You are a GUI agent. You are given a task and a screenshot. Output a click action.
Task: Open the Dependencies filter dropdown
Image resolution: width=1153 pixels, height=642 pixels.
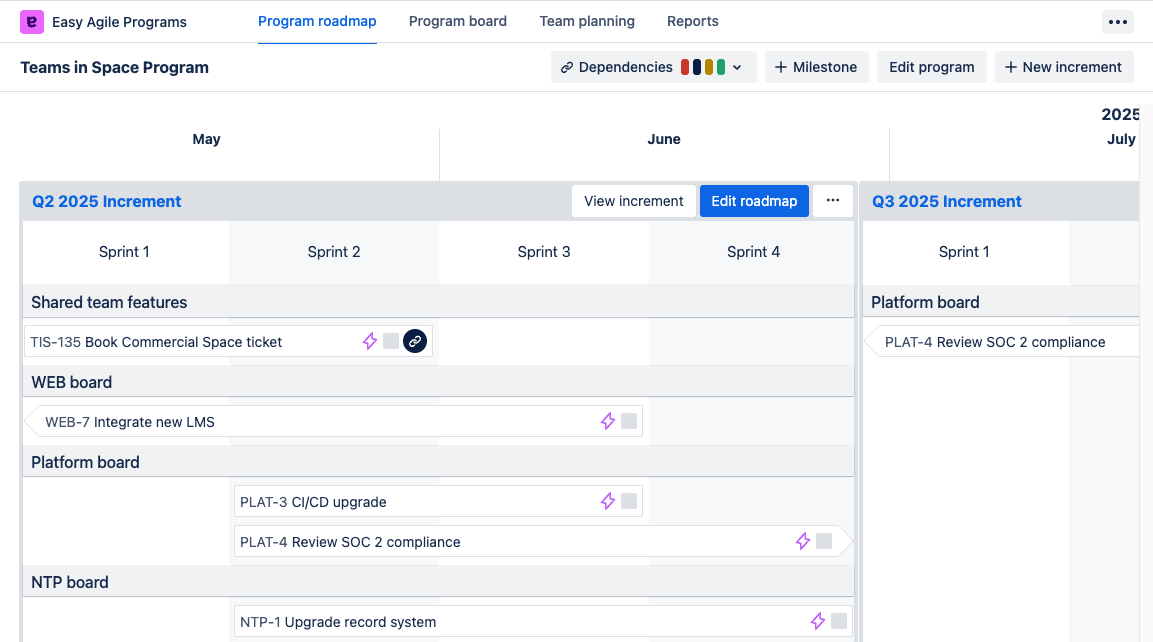pos(737,67)
